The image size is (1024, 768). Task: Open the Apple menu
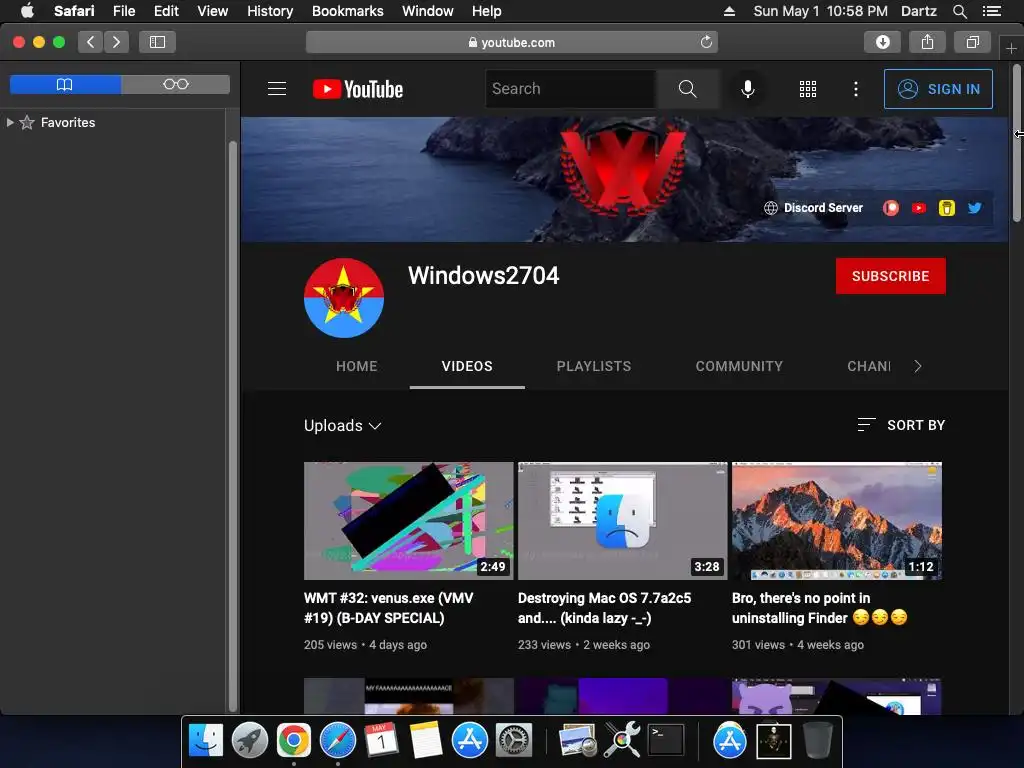click(x=27, y=11)
